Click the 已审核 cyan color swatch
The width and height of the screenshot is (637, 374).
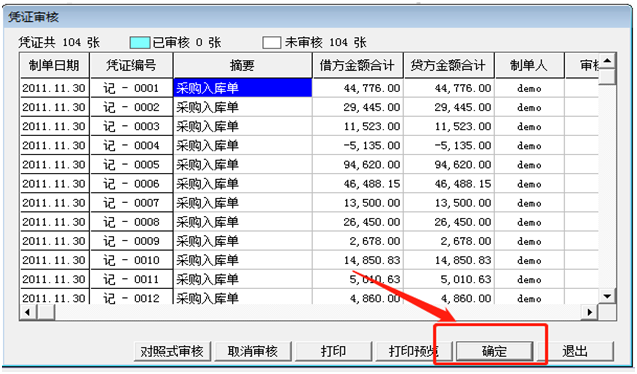coord(140,42)
